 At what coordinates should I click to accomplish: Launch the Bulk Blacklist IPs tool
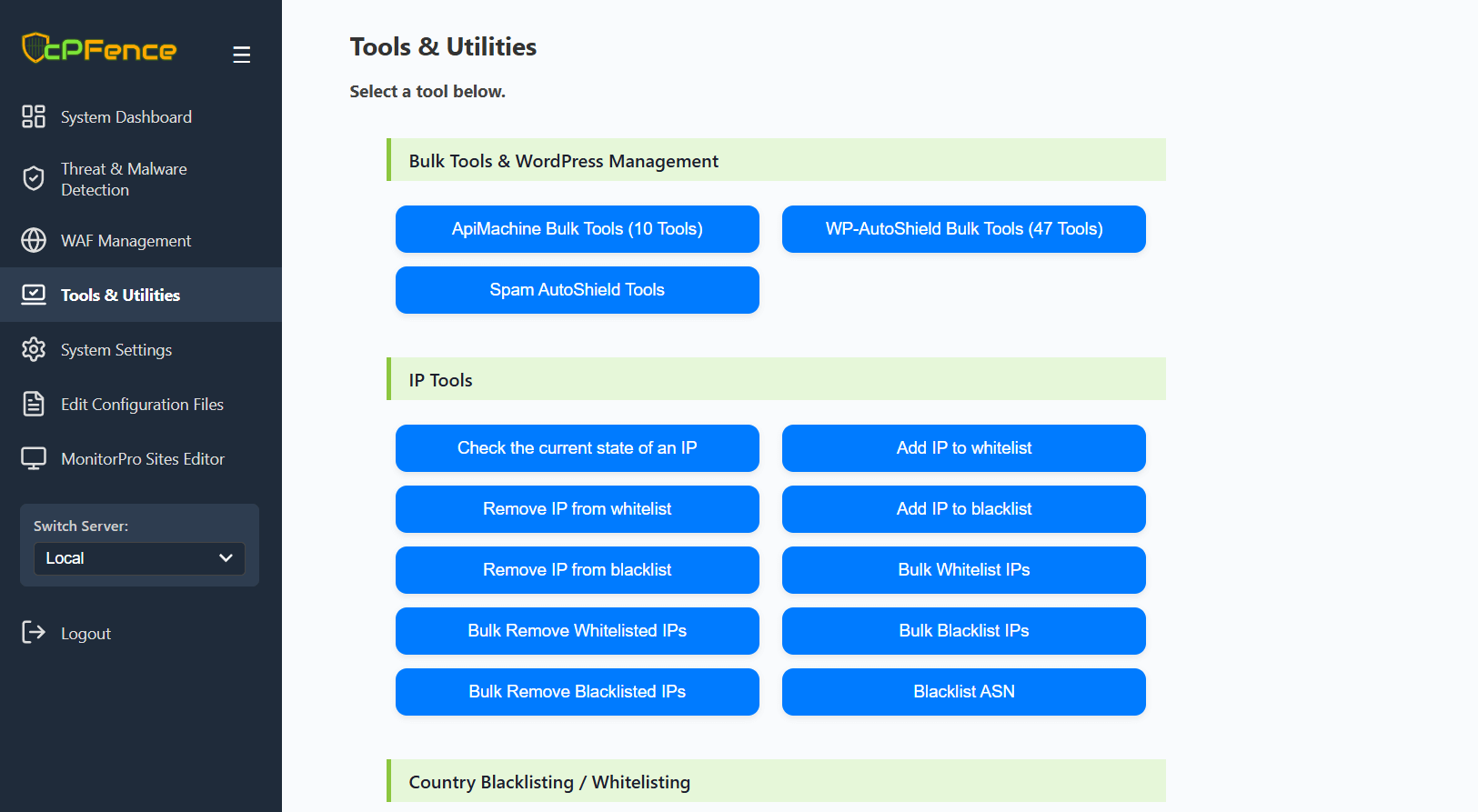964,631
